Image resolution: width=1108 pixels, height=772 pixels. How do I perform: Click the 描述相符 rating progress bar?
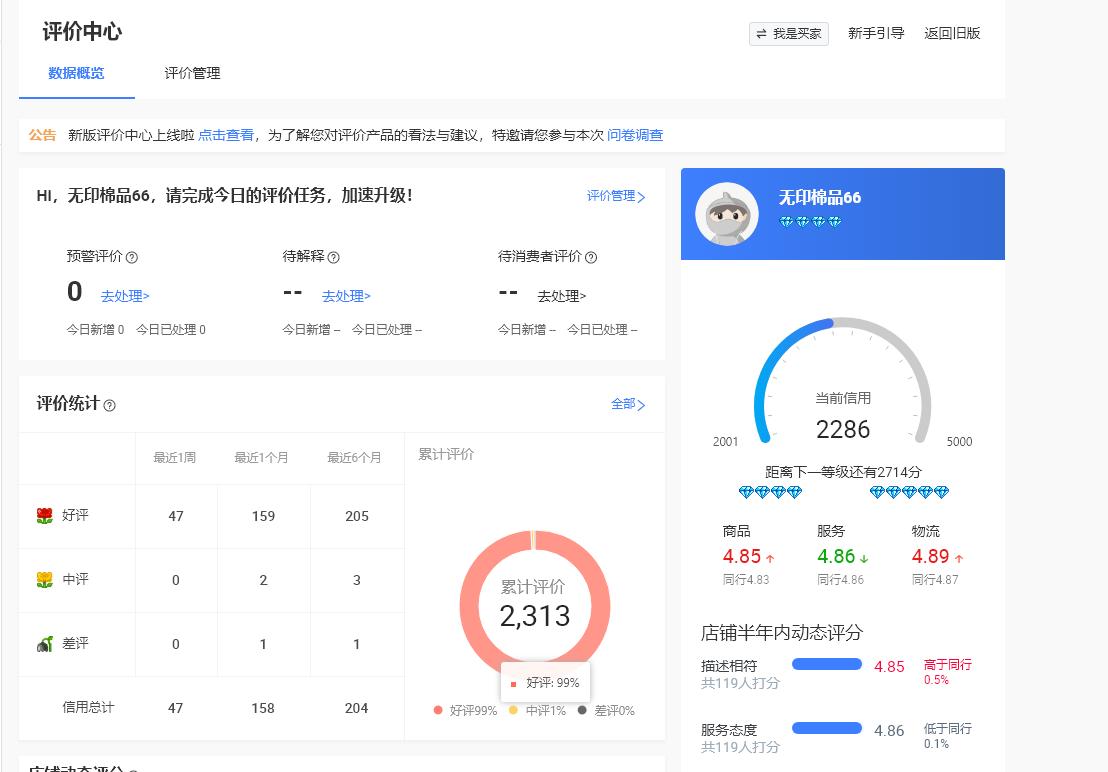827,663
